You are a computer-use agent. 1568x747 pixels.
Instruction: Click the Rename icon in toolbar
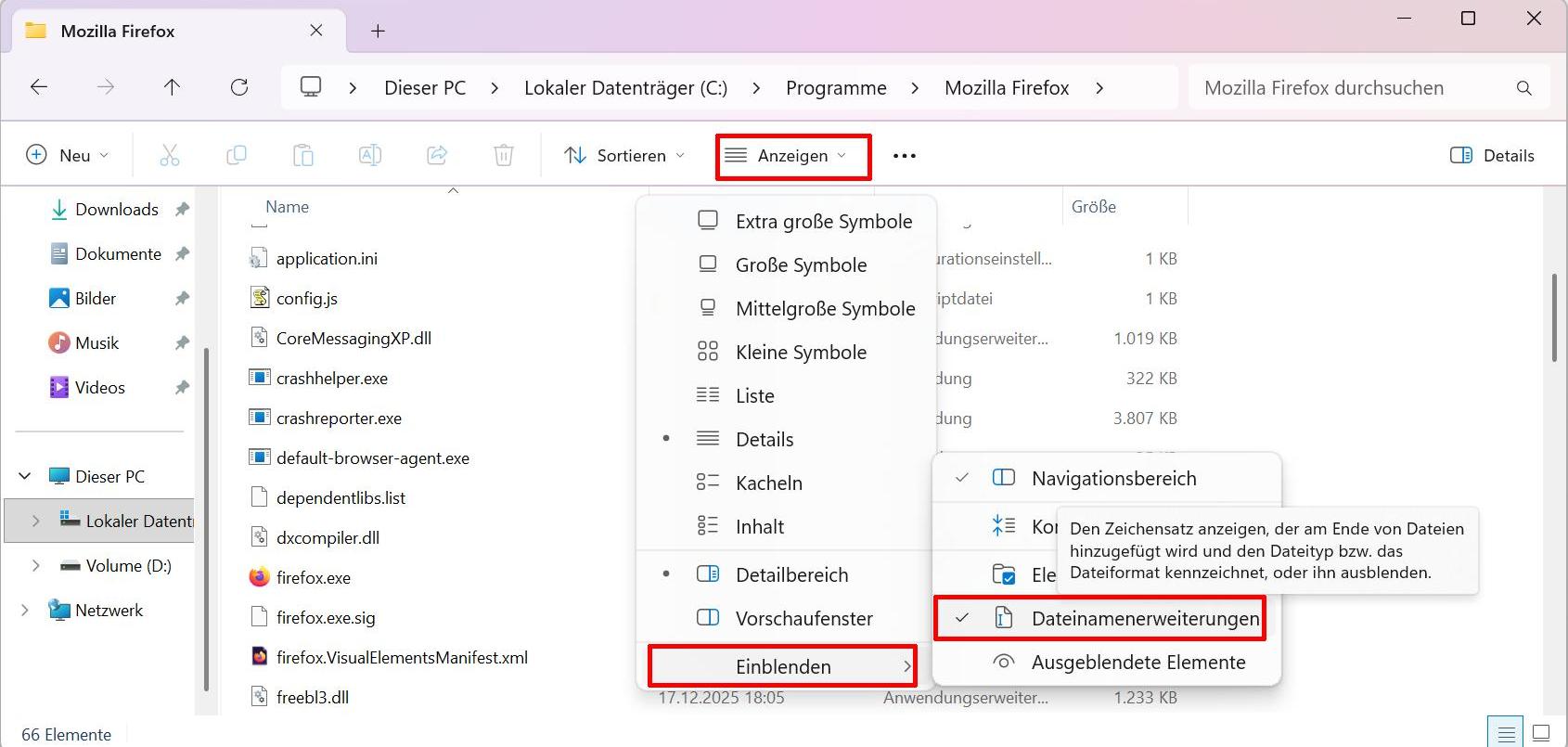point(370,155)
